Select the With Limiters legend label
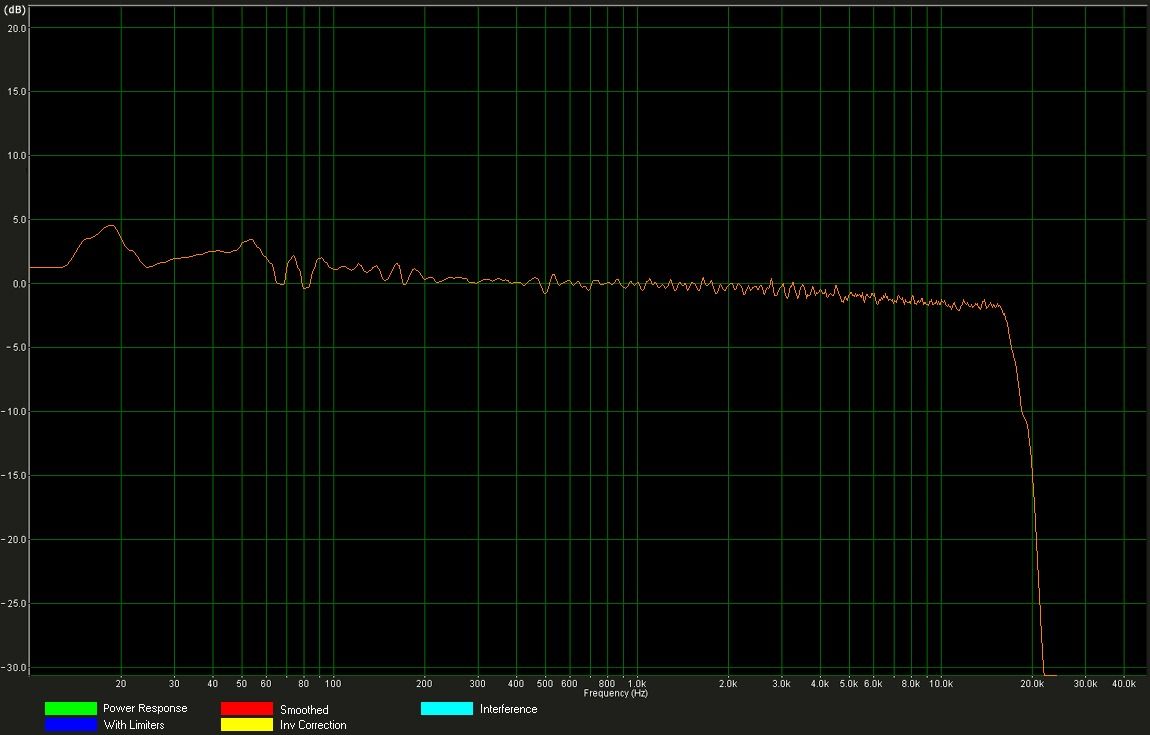1150x735 pixels. pyautogui.click(x=134, y=725)
